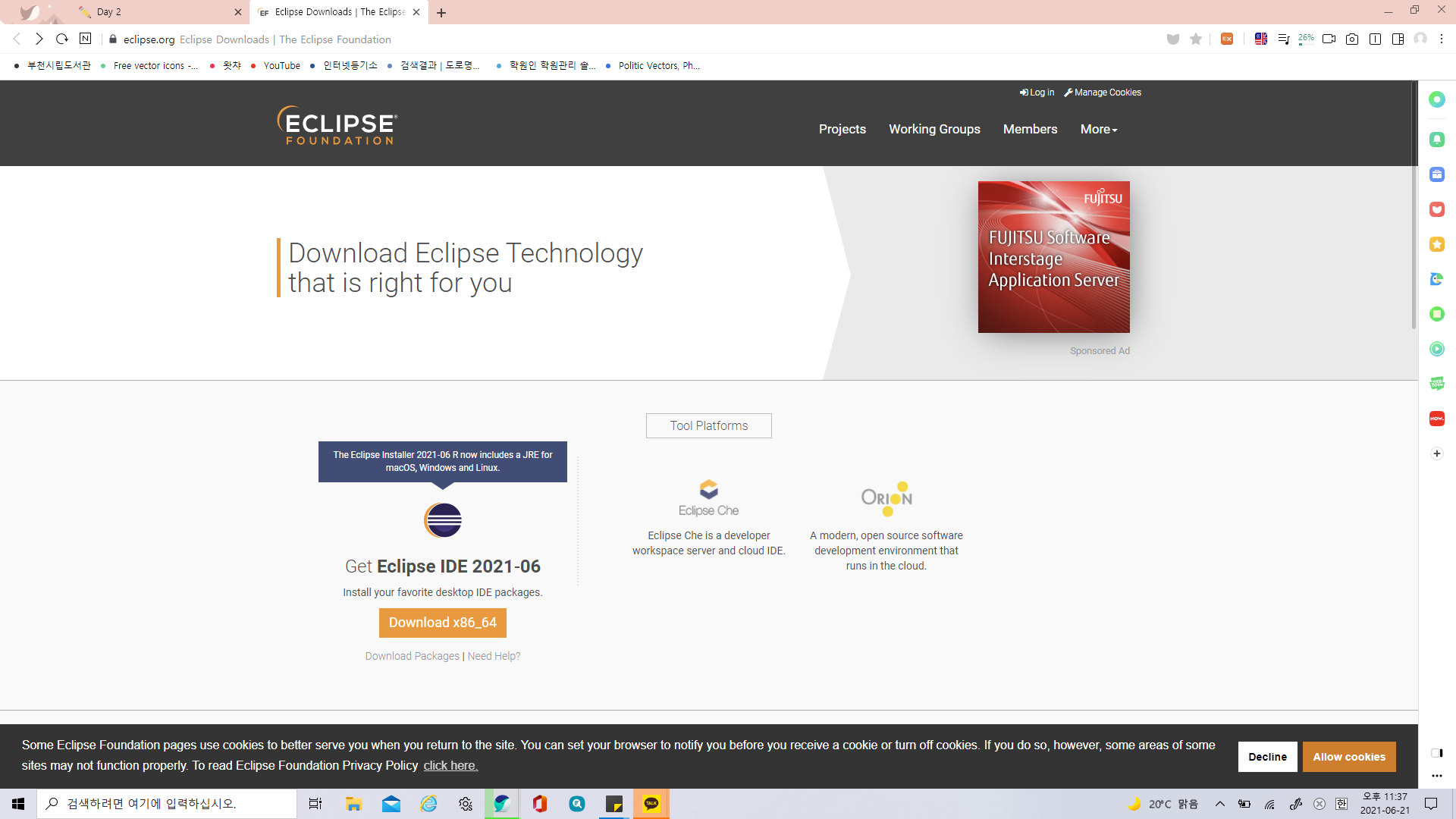The image size is (1456, 819).
Task: Toggle the split-view sidebar panel icon
Action: [1398, 39]
